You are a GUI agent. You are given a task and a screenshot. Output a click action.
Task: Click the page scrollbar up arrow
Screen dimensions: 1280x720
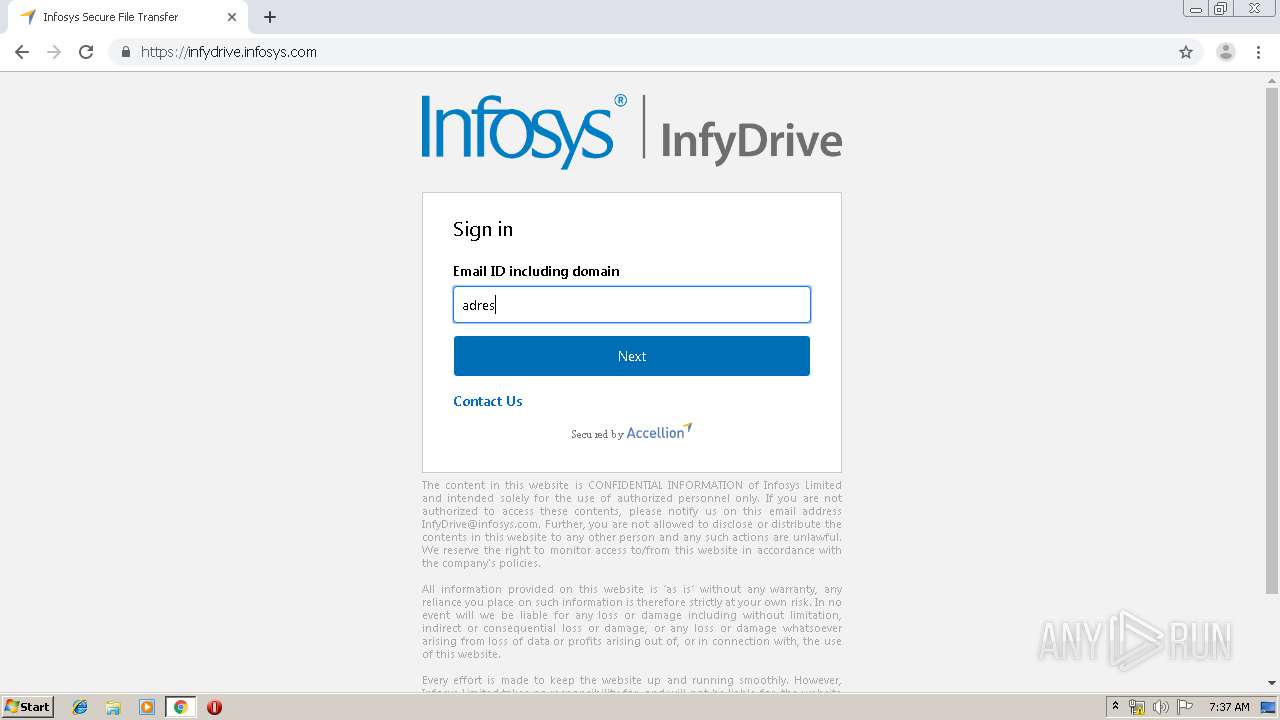click(1272, 80)
